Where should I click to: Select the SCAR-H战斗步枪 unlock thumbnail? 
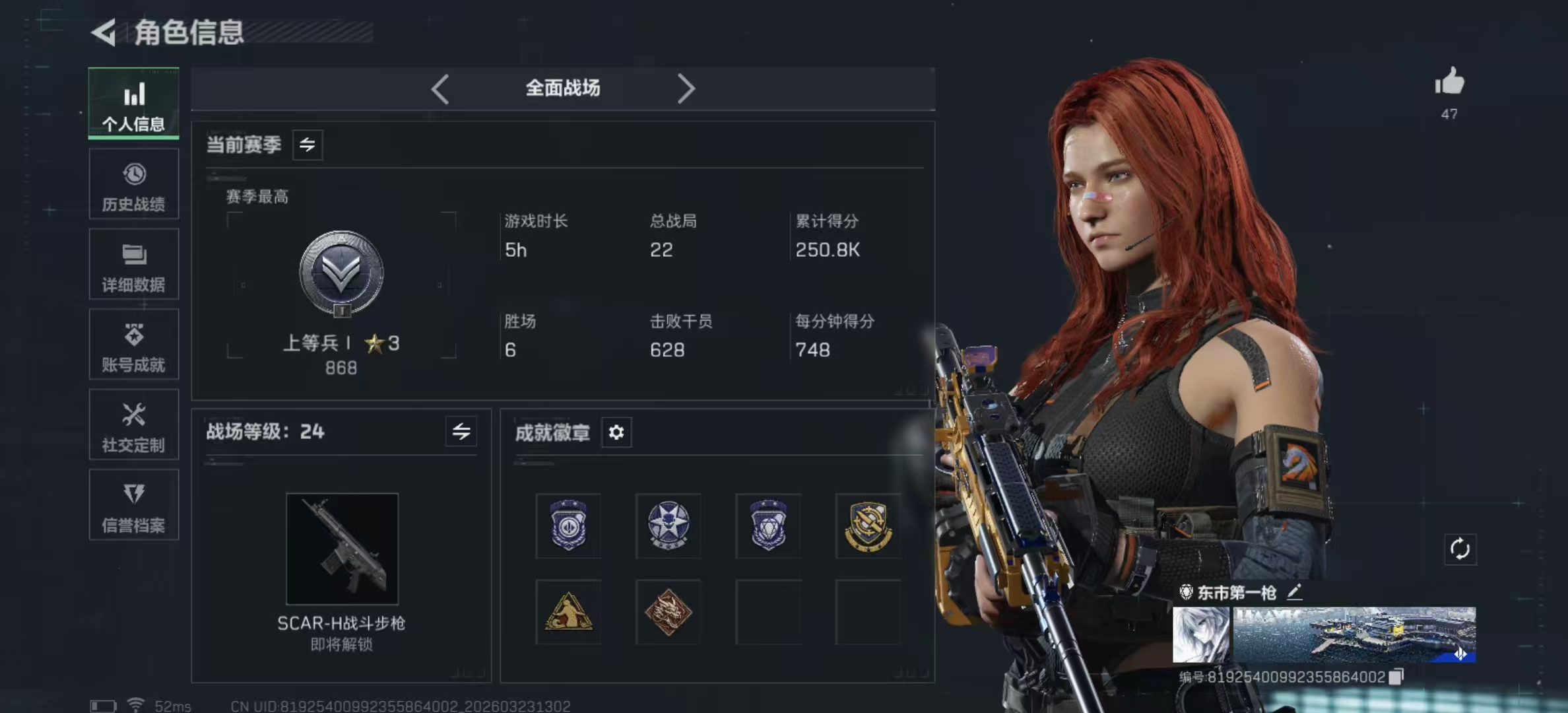click(x=342, y=549)
